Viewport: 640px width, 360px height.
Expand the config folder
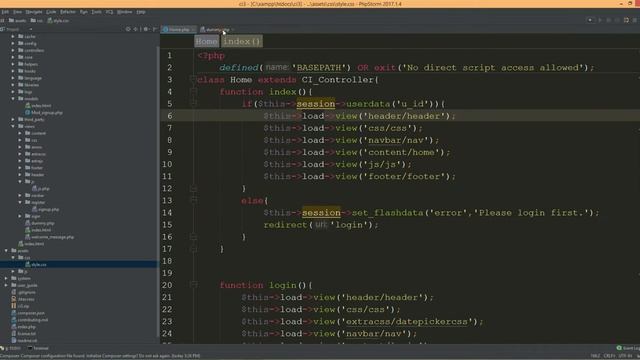pos(13,43)
